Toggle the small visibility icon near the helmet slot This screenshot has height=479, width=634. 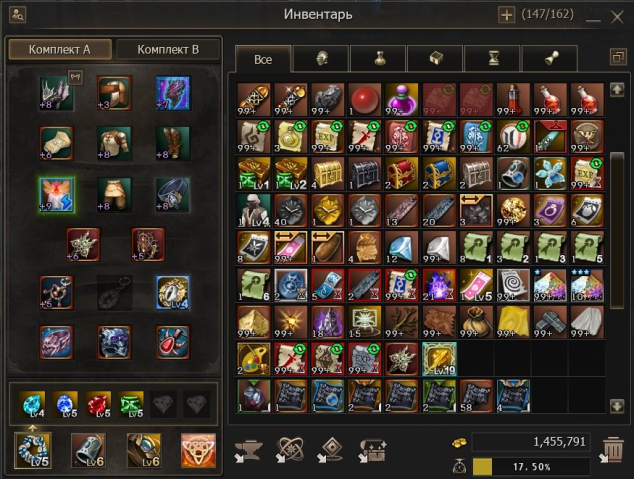tap(76, 77)
